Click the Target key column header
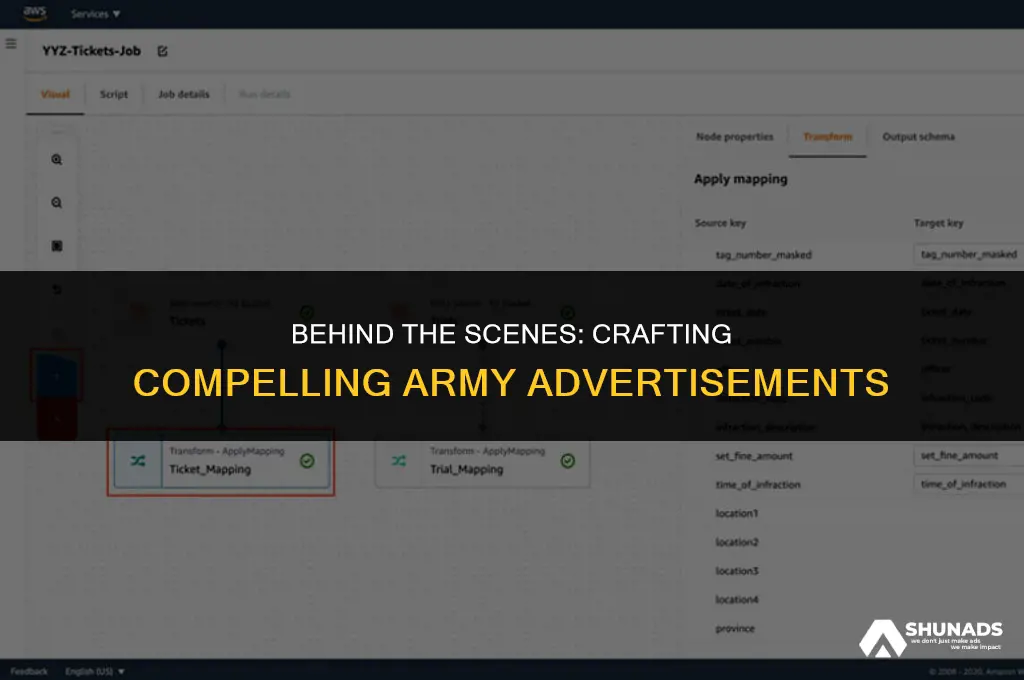This screenshot has width=1024, height=680. pyautogui.click(x=938, y=223)
